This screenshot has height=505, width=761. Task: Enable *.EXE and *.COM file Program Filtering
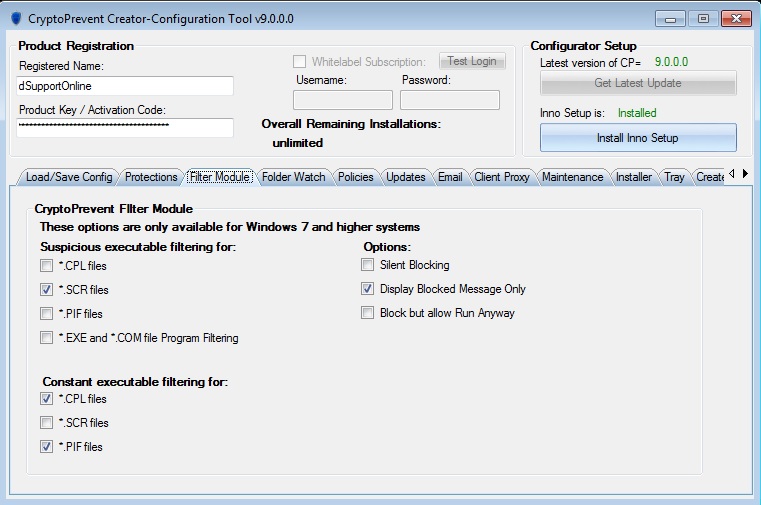(x=47, y=338)
